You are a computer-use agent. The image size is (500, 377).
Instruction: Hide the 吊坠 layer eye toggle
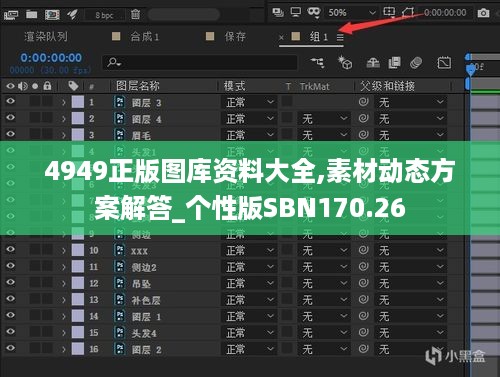10,283
